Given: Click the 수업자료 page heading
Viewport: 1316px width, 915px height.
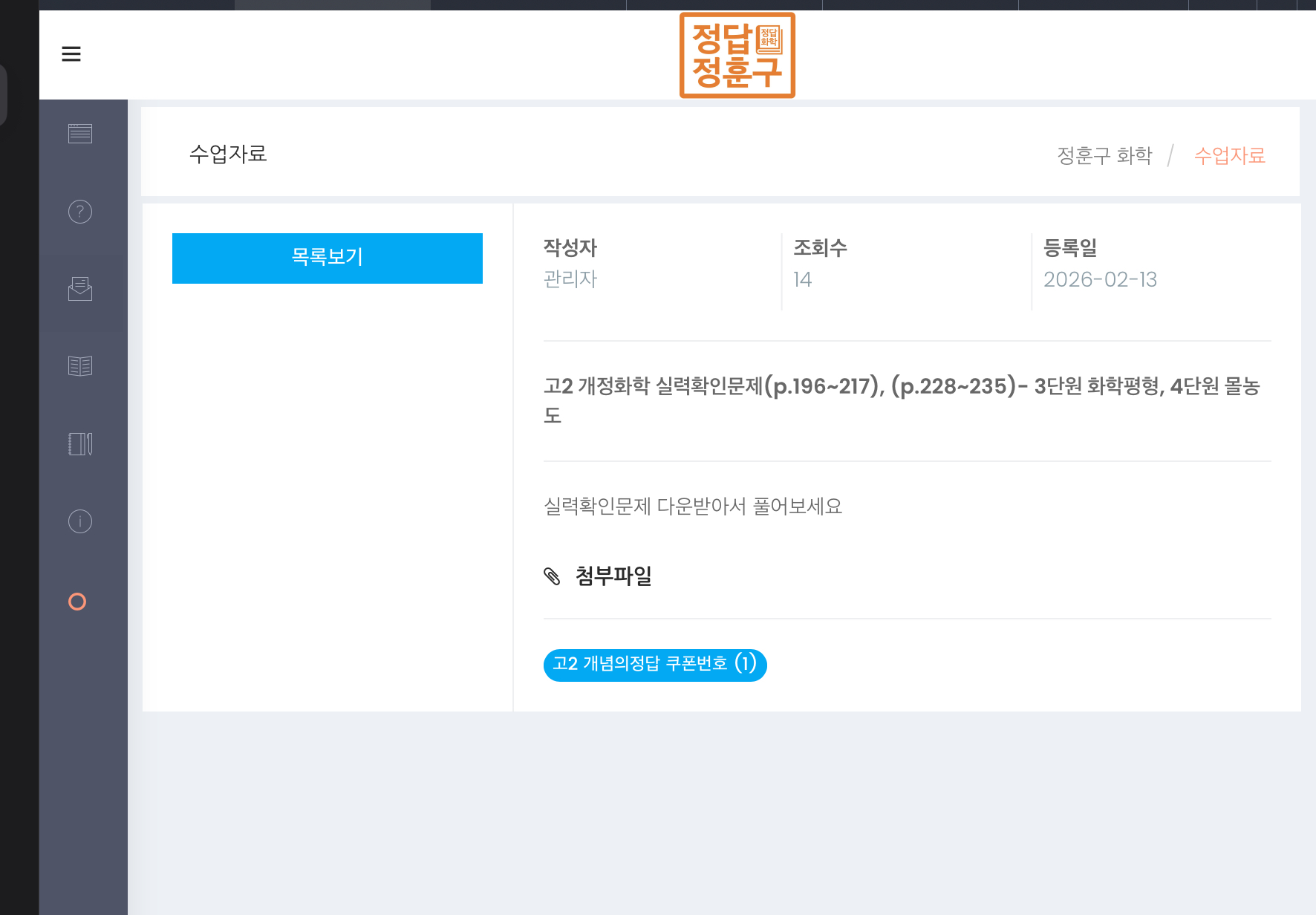Looking at the screenshot, I should [228, 154].
